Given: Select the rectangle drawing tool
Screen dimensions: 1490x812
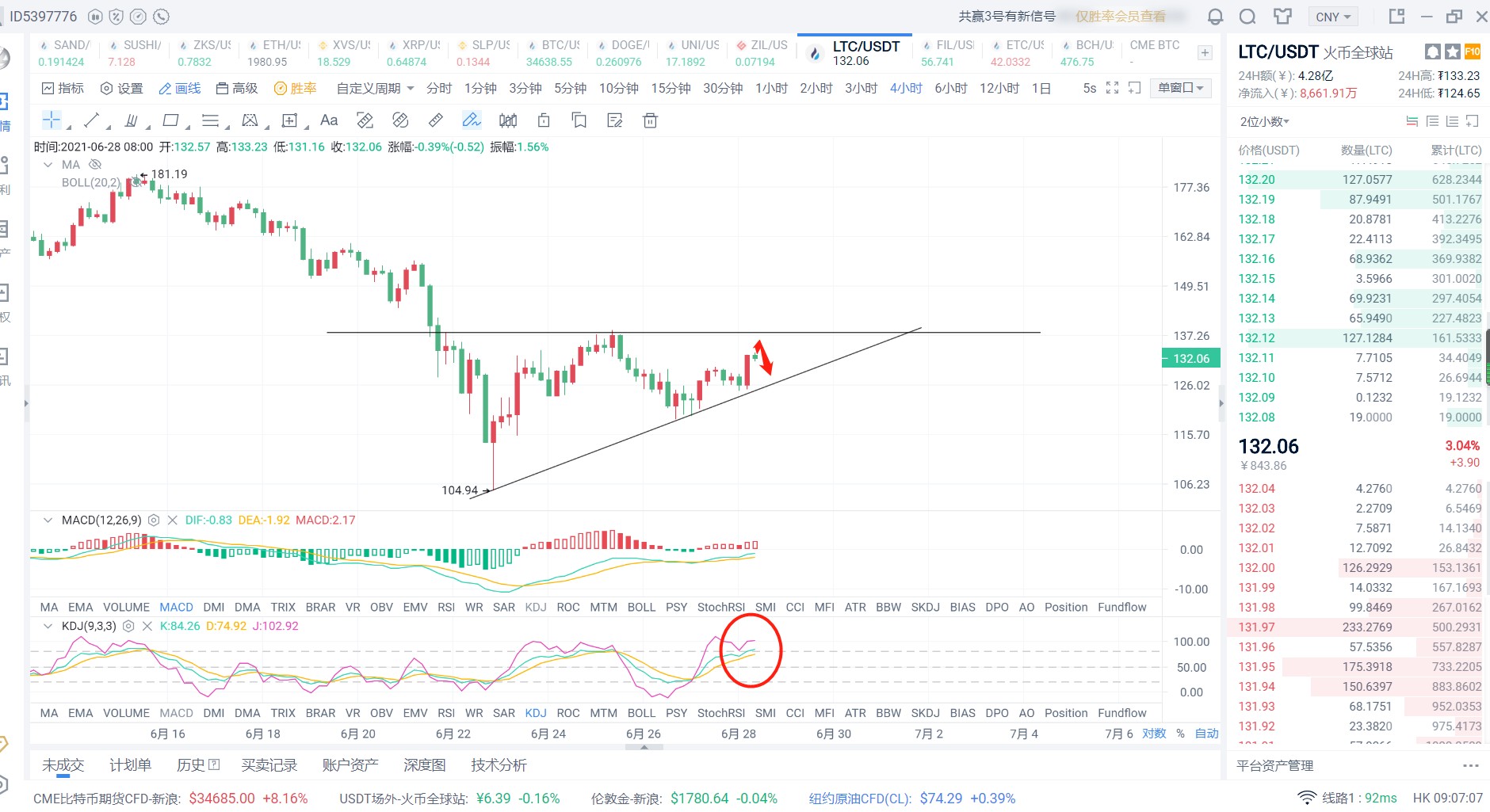Looking at the screenshot, I should [170, 120].
